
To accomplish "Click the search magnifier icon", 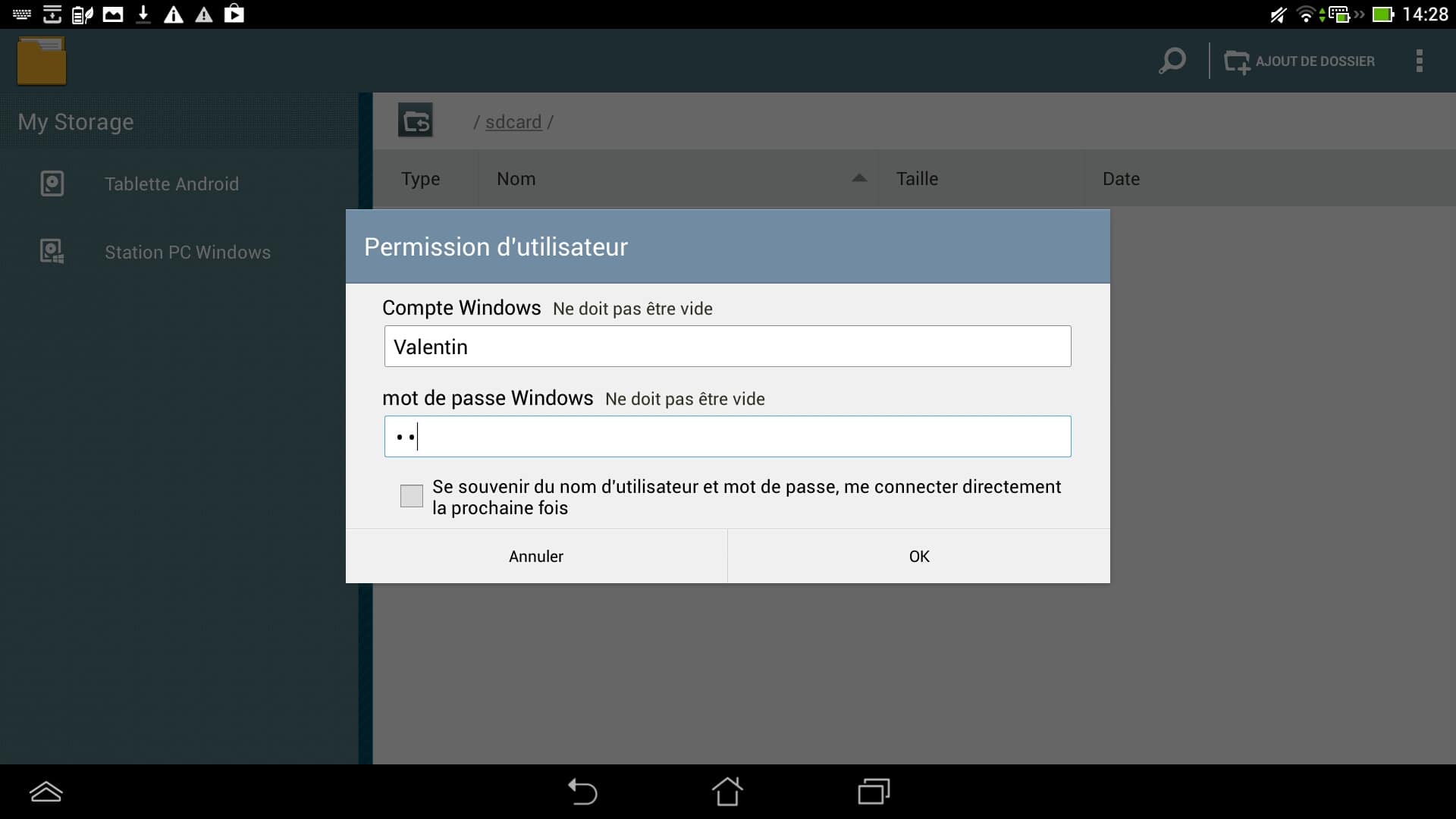I will click(1172, 61).
